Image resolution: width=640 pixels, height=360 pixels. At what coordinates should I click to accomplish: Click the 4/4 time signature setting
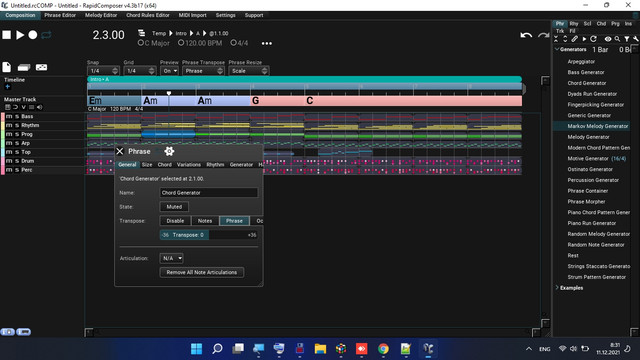pos(239,43)
